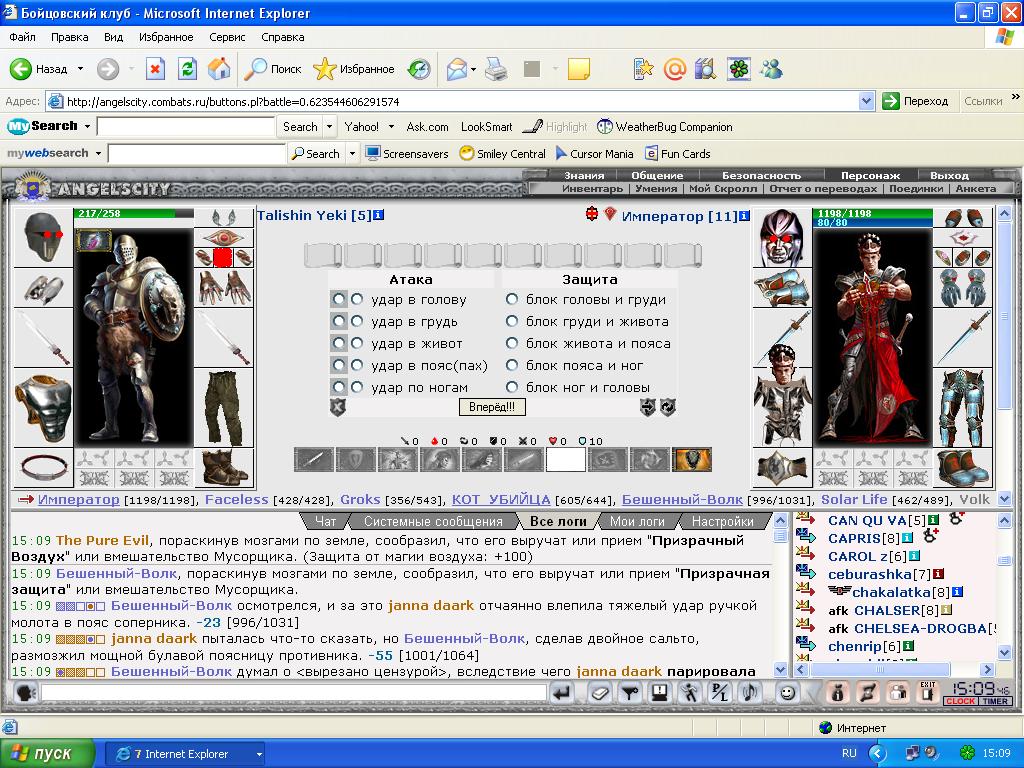Click the masked helmet slot of Император
The width and height of the screenshot is (1024, 768).
(x=782, y=238)
